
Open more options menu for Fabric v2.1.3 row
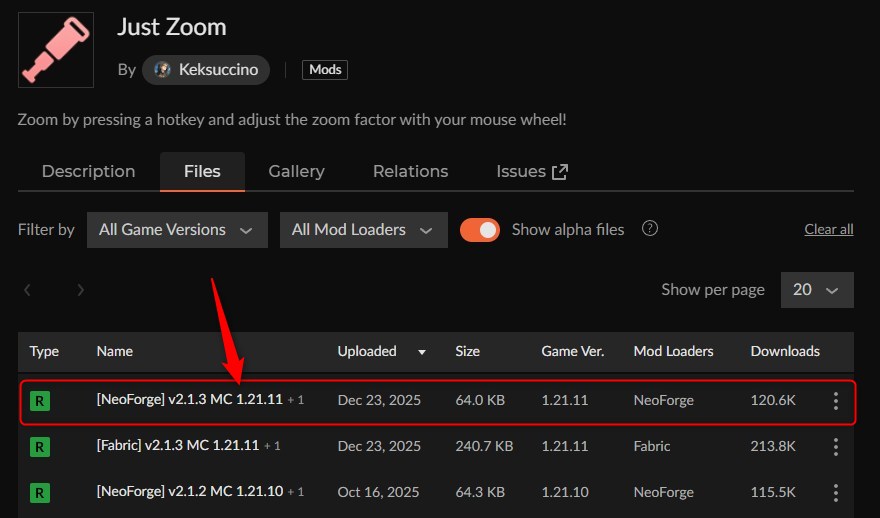tap(836, 447)
